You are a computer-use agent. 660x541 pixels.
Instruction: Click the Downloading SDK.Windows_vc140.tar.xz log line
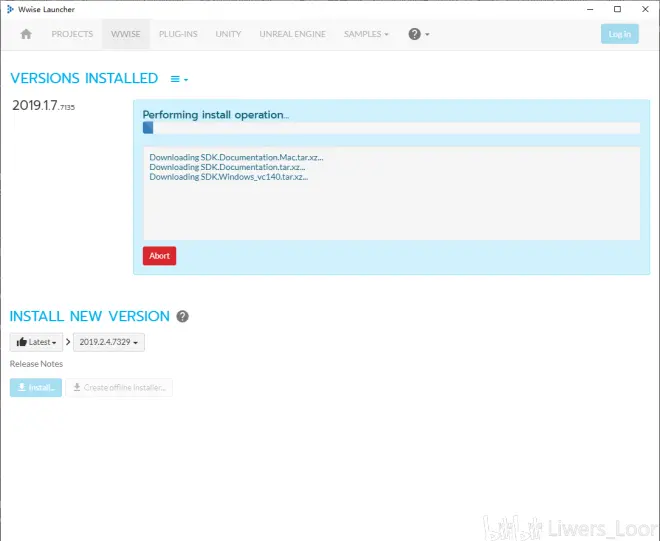pyautogui.click(x=229, y=177)
